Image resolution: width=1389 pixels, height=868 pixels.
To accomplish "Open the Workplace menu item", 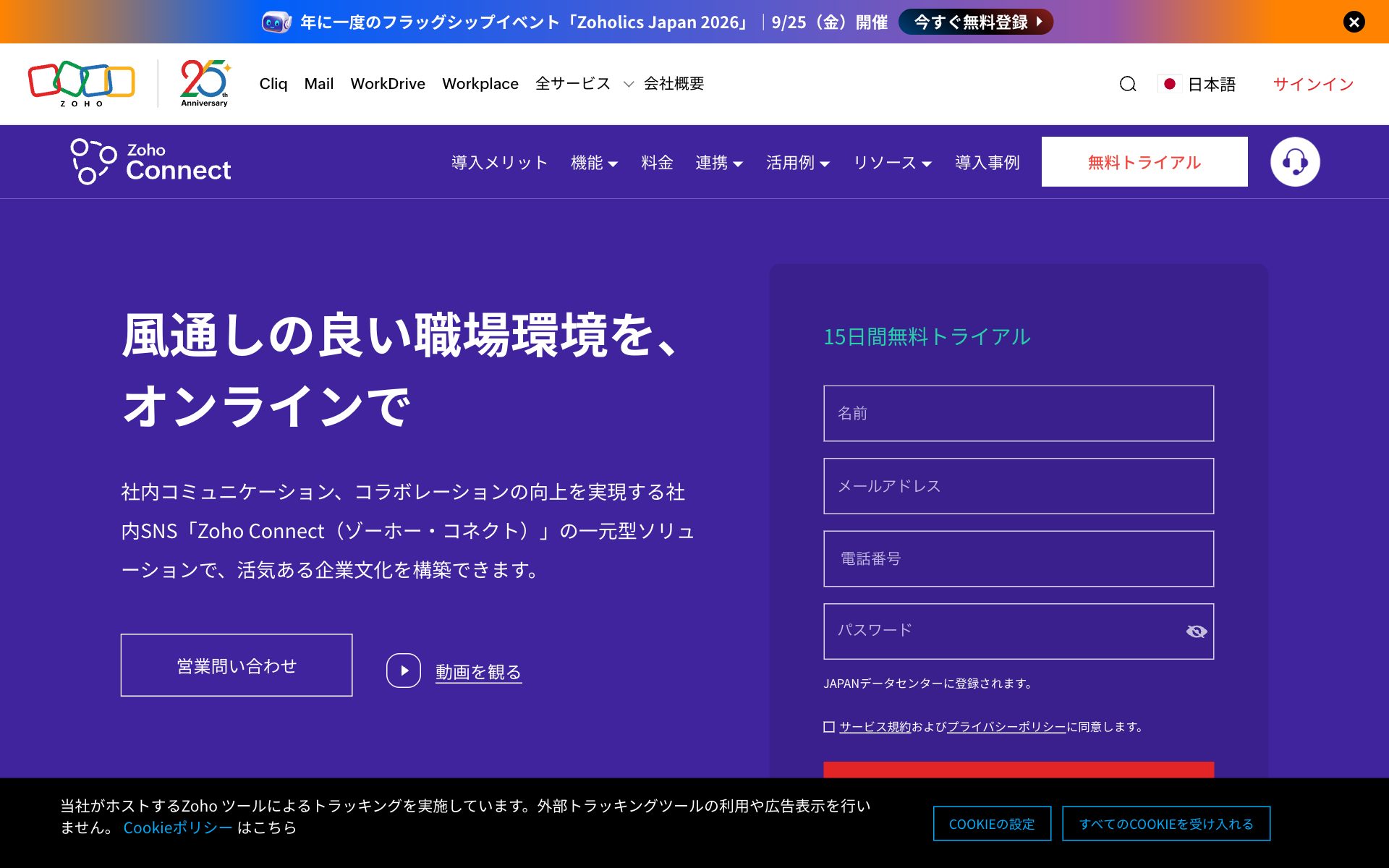I will tap(480, 84).
